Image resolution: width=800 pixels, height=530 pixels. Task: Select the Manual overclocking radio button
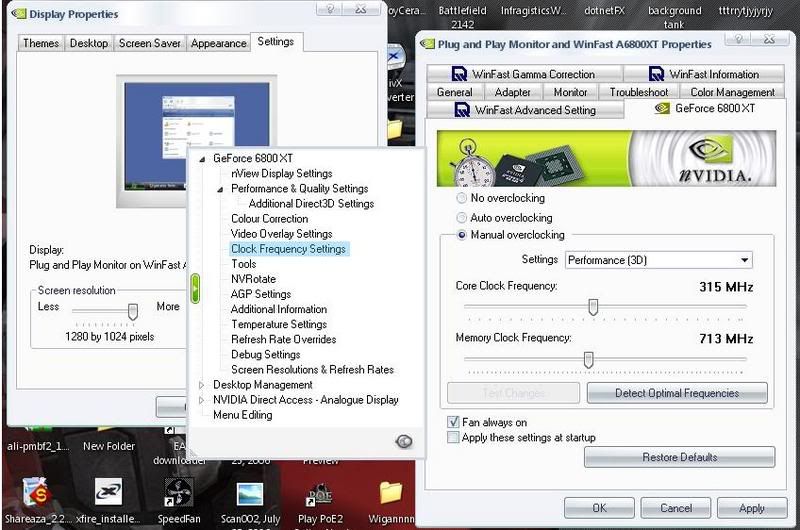click(x=462, y=235)
